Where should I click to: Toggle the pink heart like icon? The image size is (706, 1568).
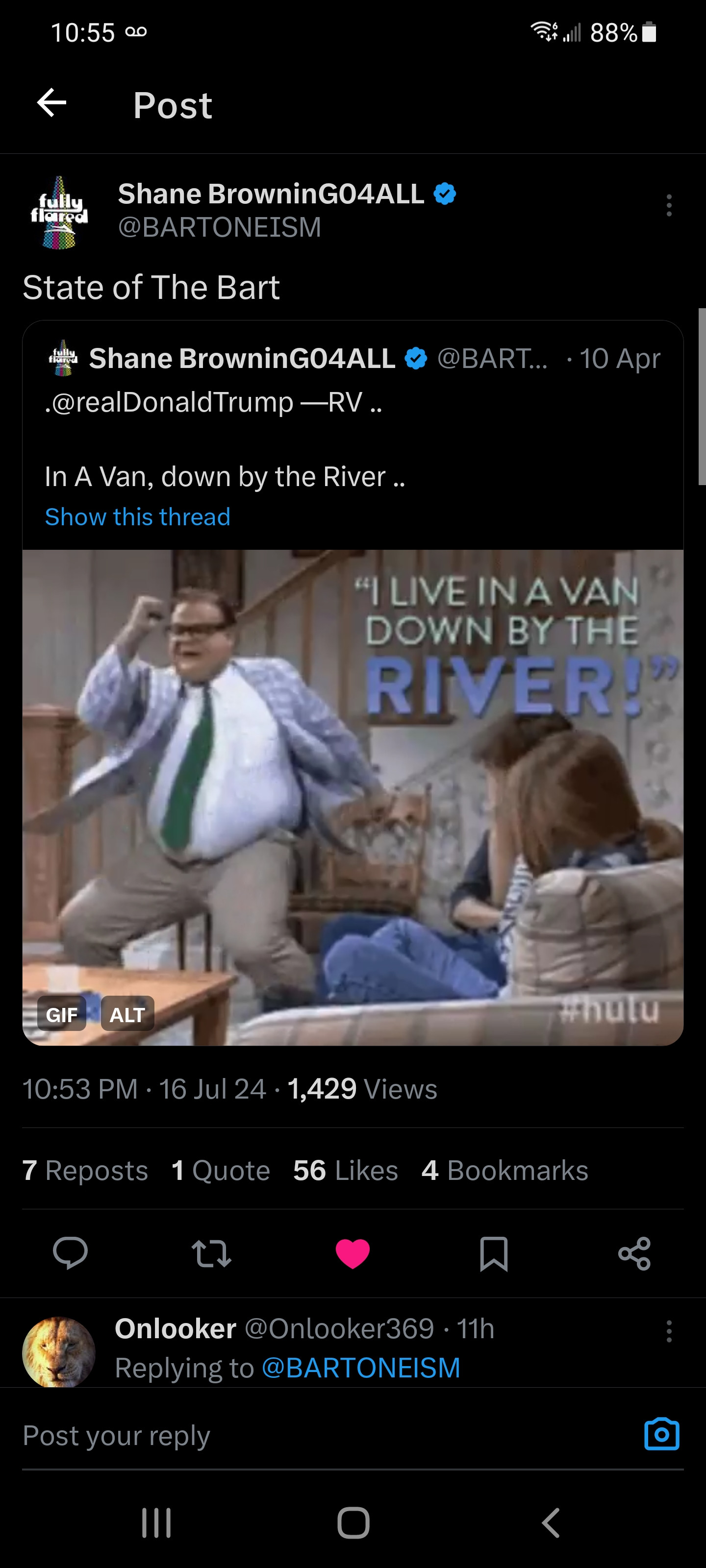(353, 1254)
